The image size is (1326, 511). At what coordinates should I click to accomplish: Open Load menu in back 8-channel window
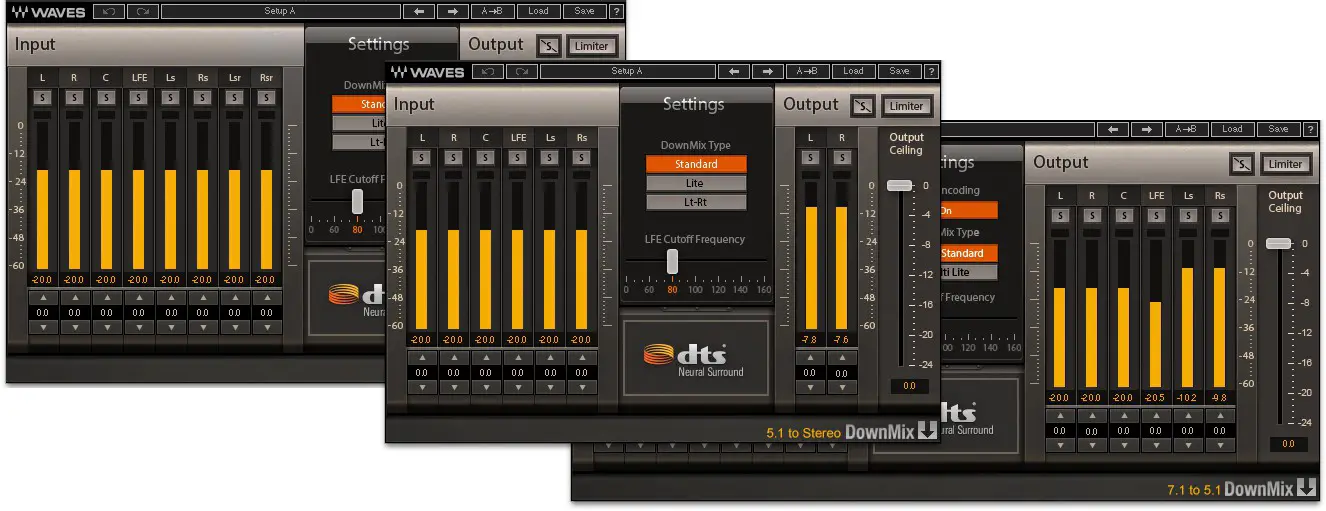tap(539, 11)
